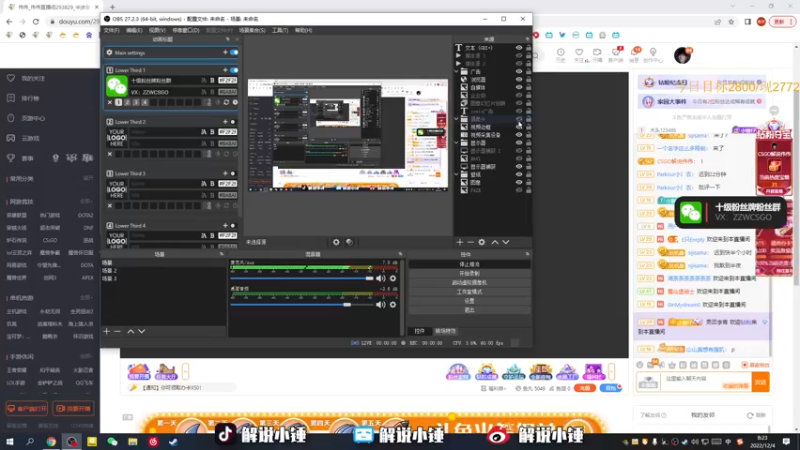Click 退出 button in controls
800x450 pixels.
pos(469,310)
